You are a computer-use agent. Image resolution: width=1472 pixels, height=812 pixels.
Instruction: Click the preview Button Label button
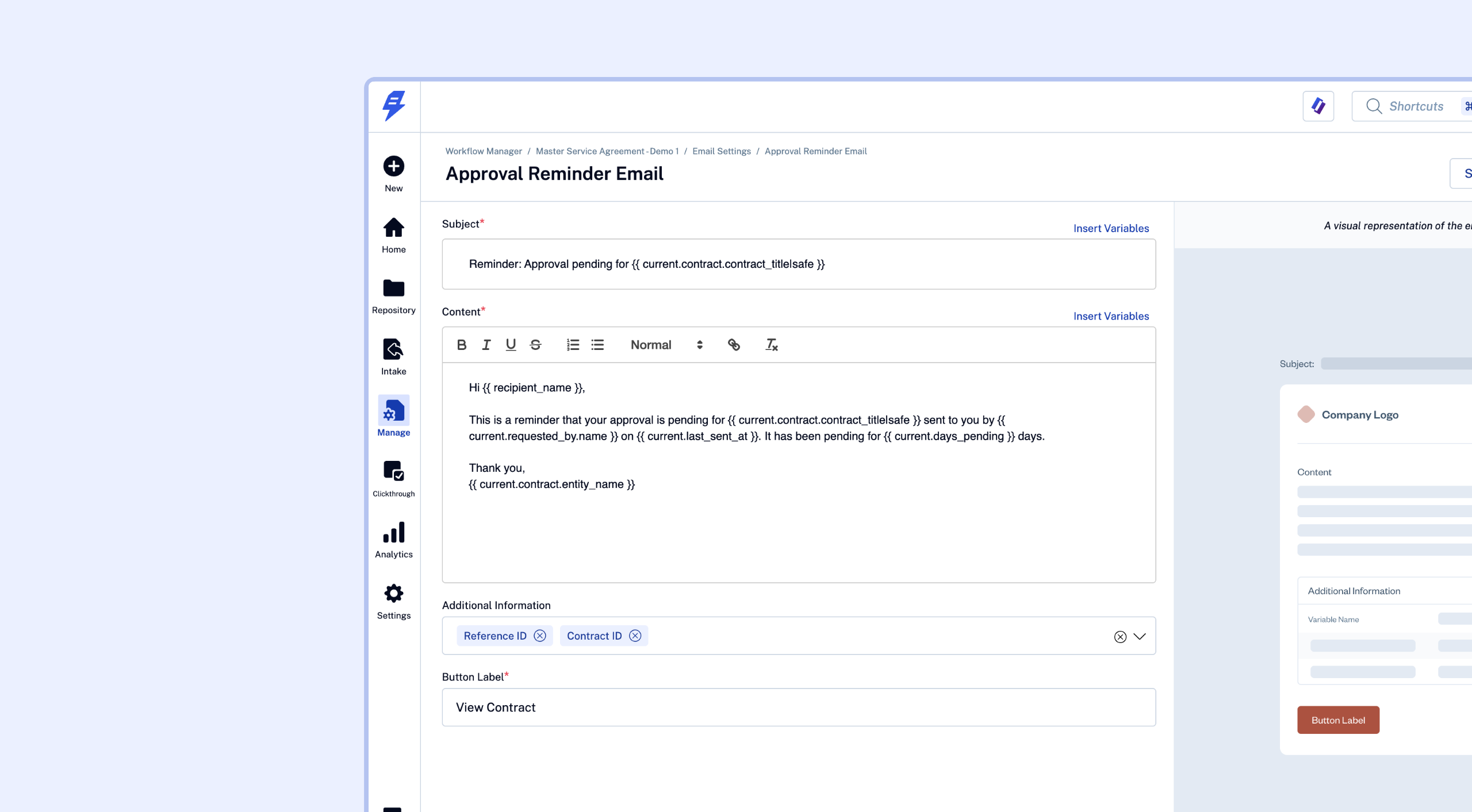coord(1338,720)
